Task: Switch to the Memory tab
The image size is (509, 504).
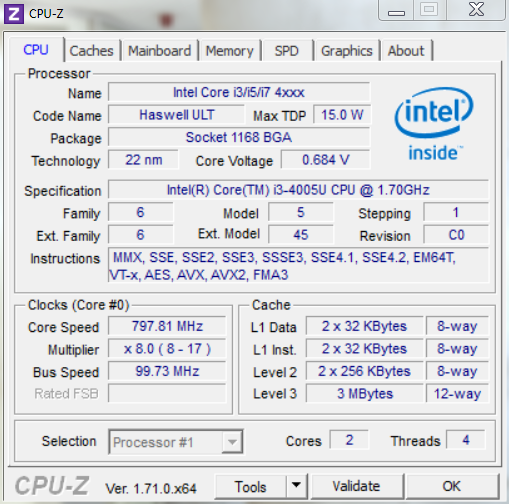Action: pyautogui.click(x=229, y=51)
